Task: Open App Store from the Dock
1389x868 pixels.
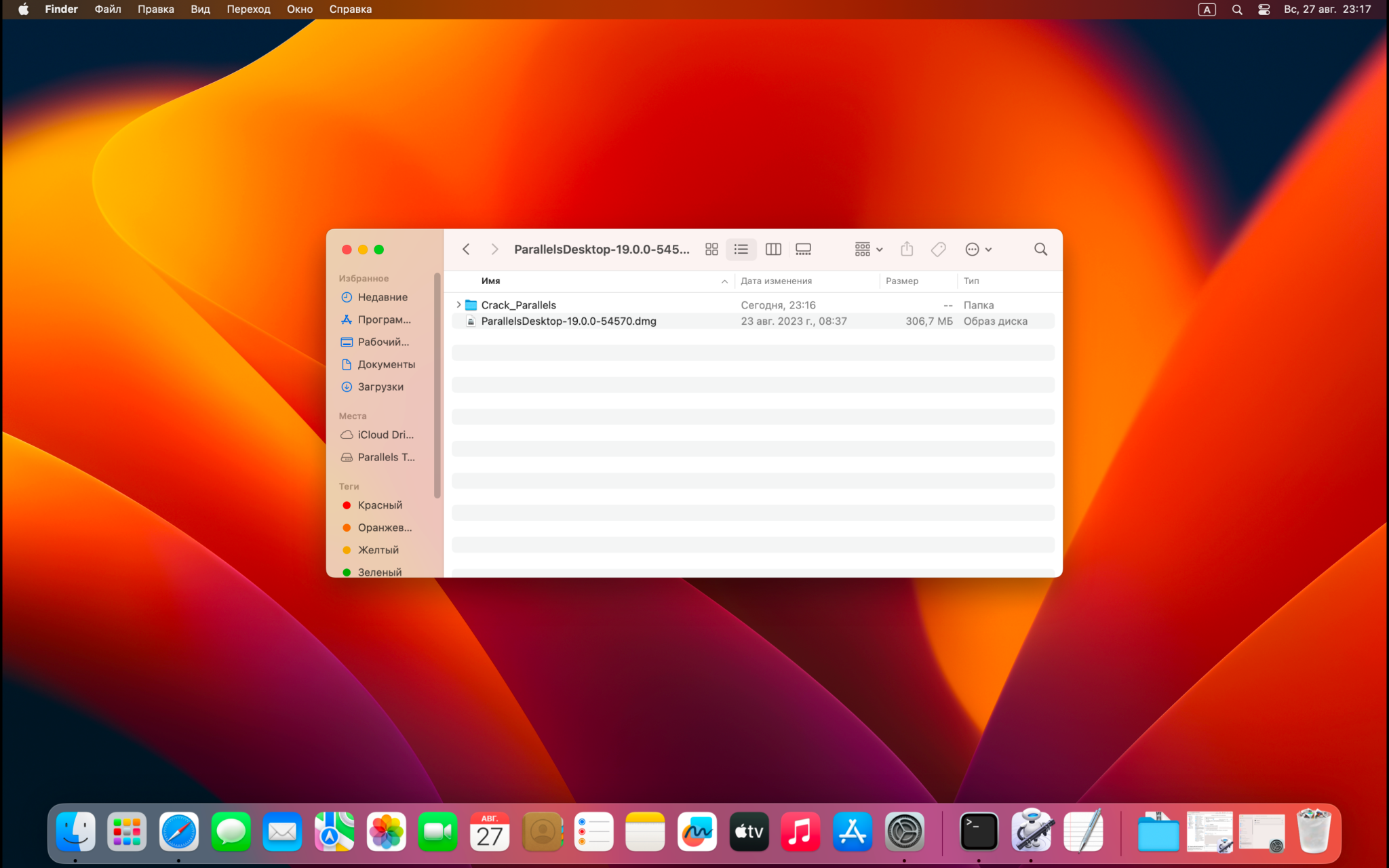Action: pyautogui.click(x=853, y=831)
